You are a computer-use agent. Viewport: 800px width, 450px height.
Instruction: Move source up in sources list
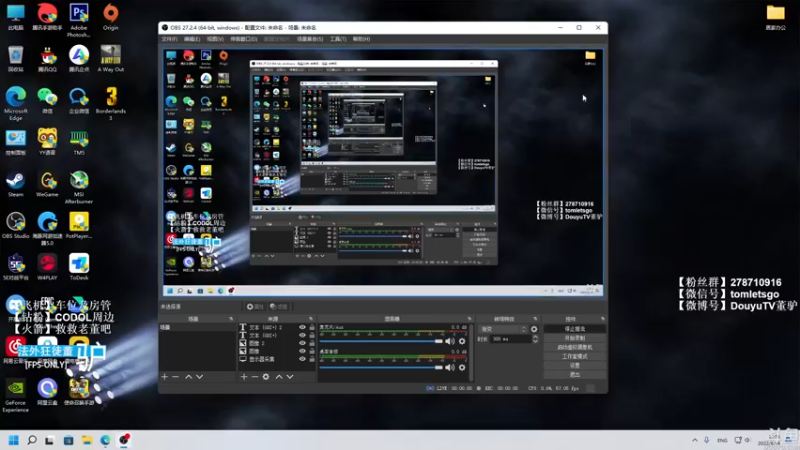coord(279,377)
